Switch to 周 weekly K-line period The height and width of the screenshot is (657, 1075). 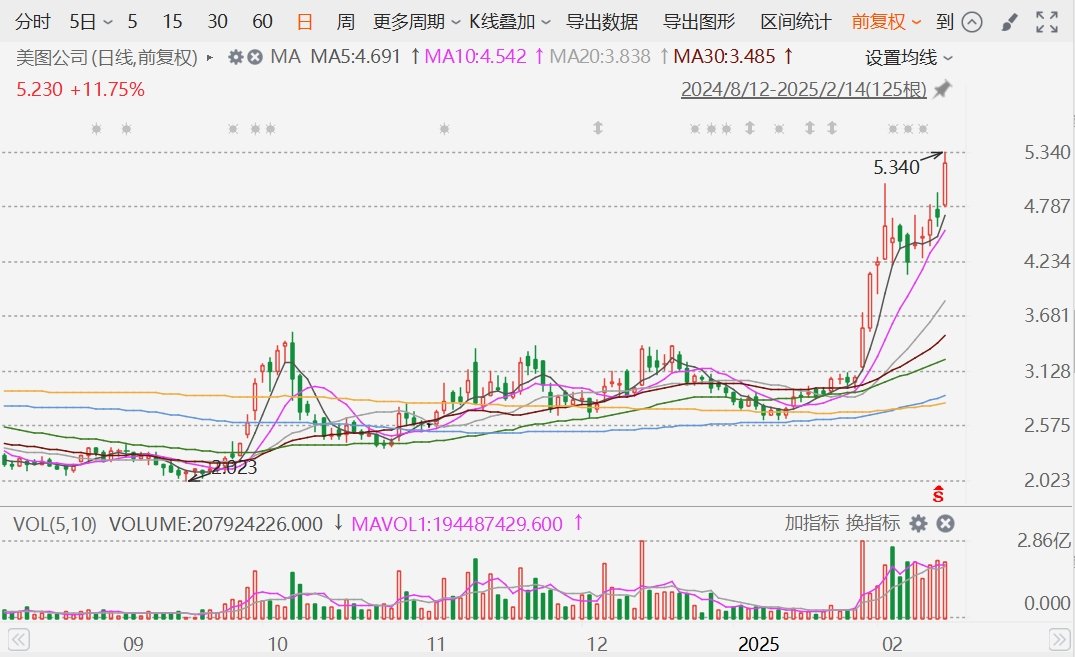click(345, 22)
